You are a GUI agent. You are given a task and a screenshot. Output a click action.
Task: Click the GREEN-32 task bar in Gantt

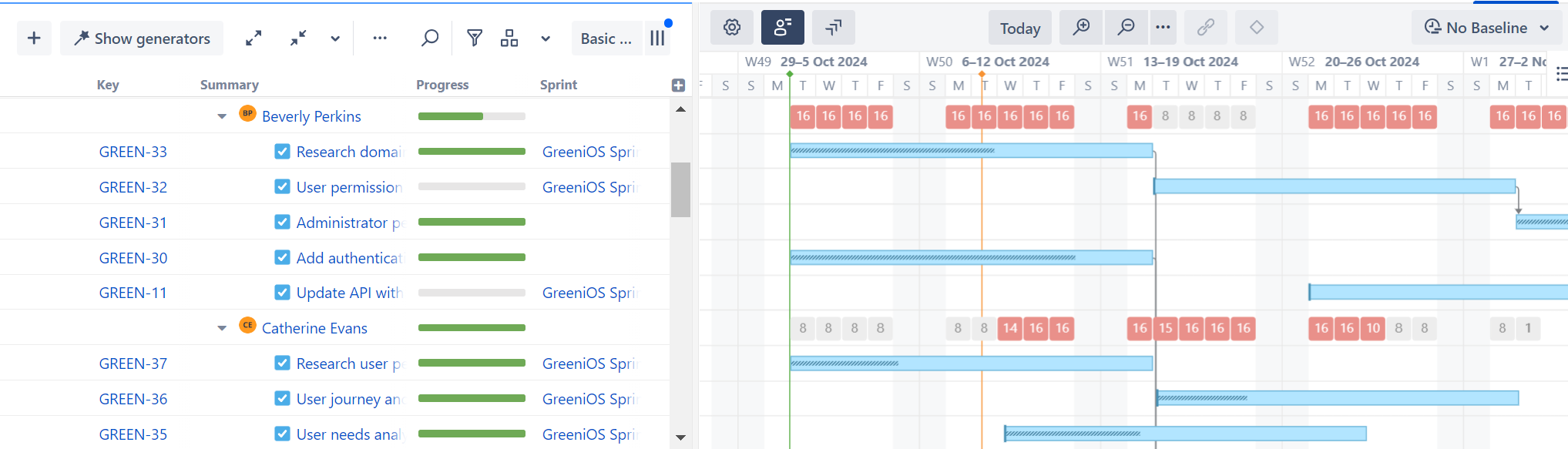pos(1334,186)
